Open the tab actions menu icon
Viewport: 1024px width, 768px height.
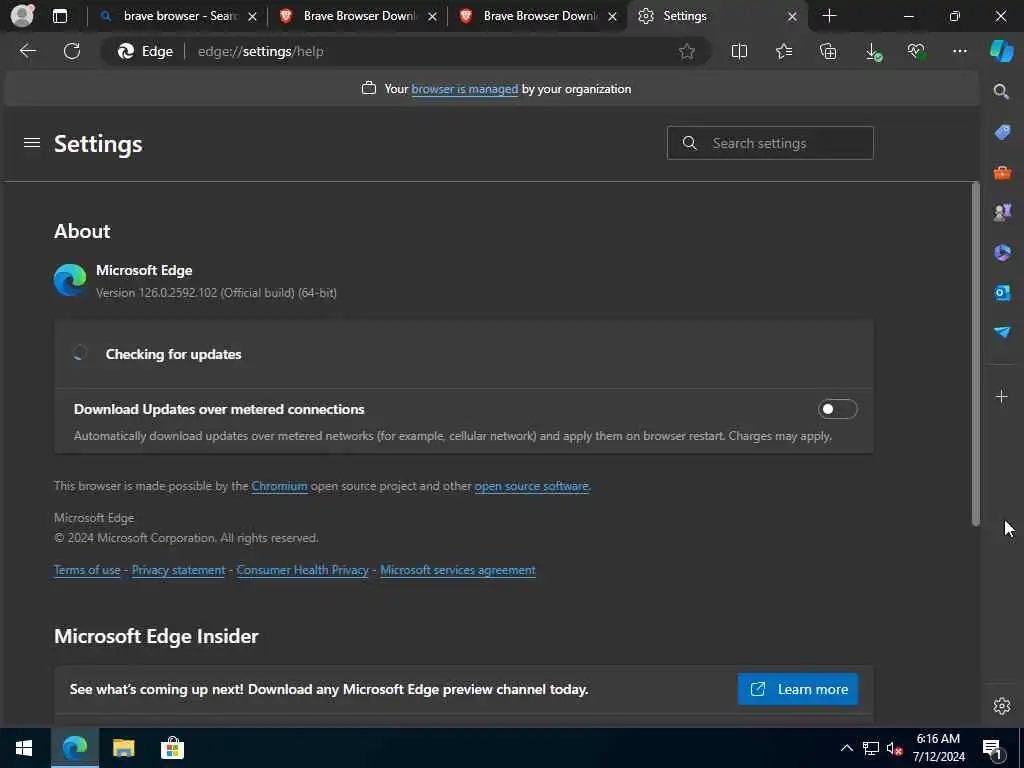coord(59,16)
